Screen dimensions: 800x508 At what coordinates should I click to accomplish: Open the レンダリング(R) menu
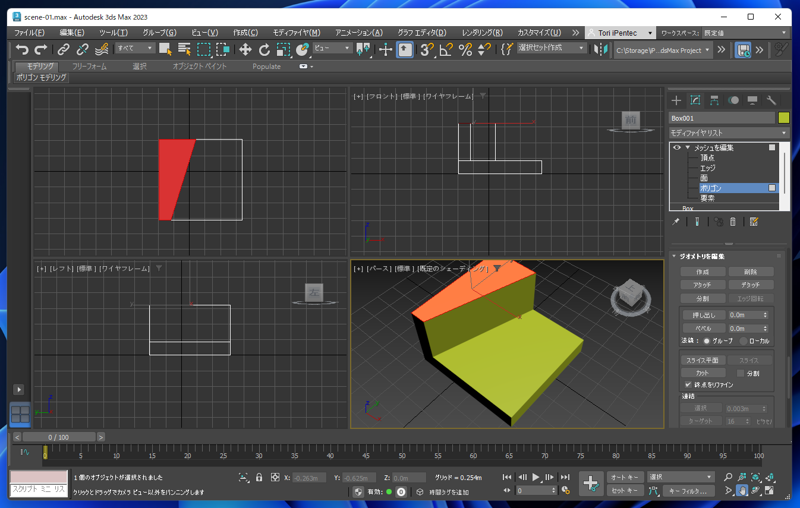pyautogui.click(x=482, y=33)
